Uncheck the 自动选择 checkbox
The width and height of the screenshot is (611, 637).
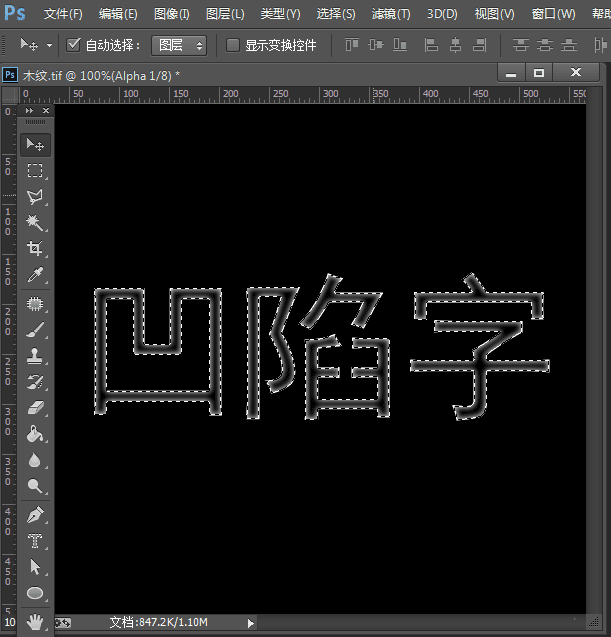pyautogui.click(x=73, y=44)
